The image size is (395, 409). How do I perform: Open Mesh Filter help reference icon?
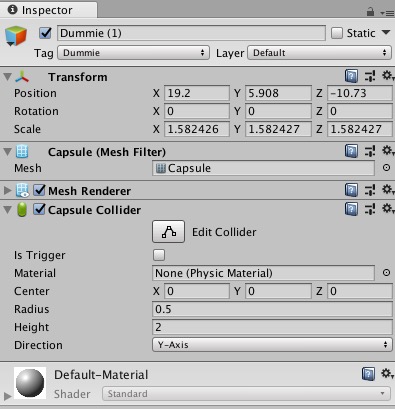(x=351, y=151)
